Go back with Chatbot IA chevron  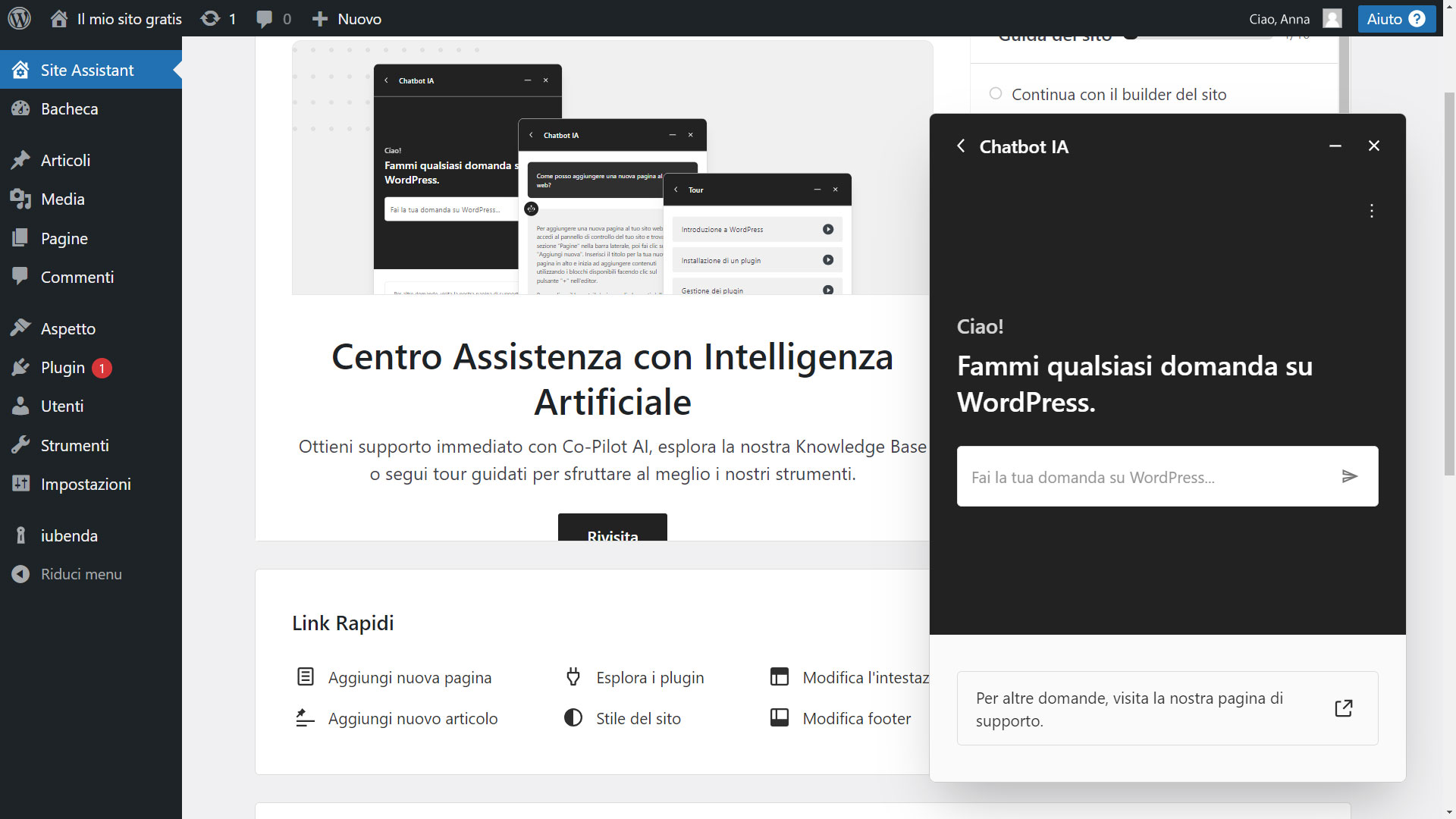pos(961,146)
